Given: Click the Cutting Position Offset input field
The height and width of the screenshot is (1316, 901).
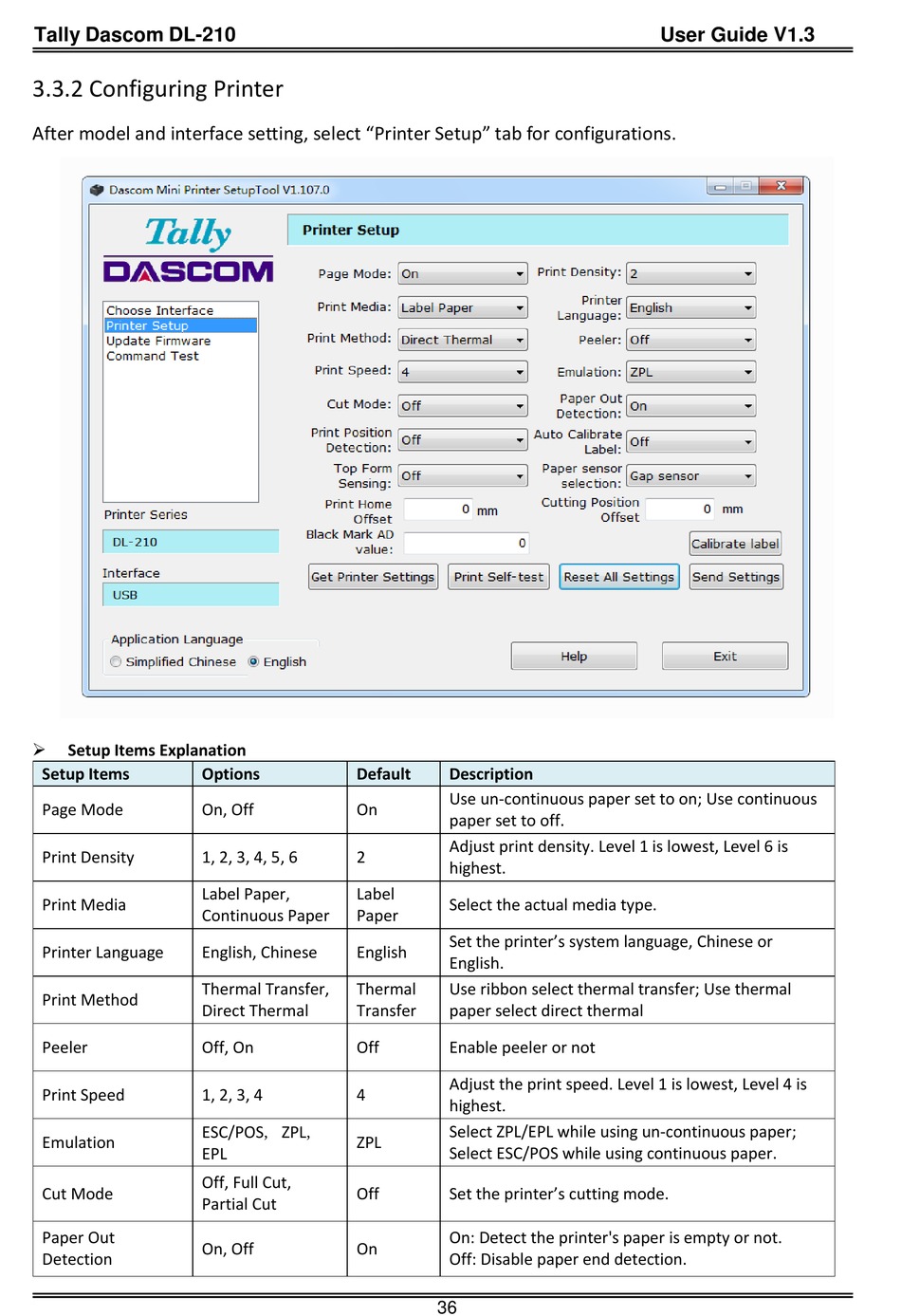Looking at the screenshot, I should pyautogui.click(x=681, y=510).
